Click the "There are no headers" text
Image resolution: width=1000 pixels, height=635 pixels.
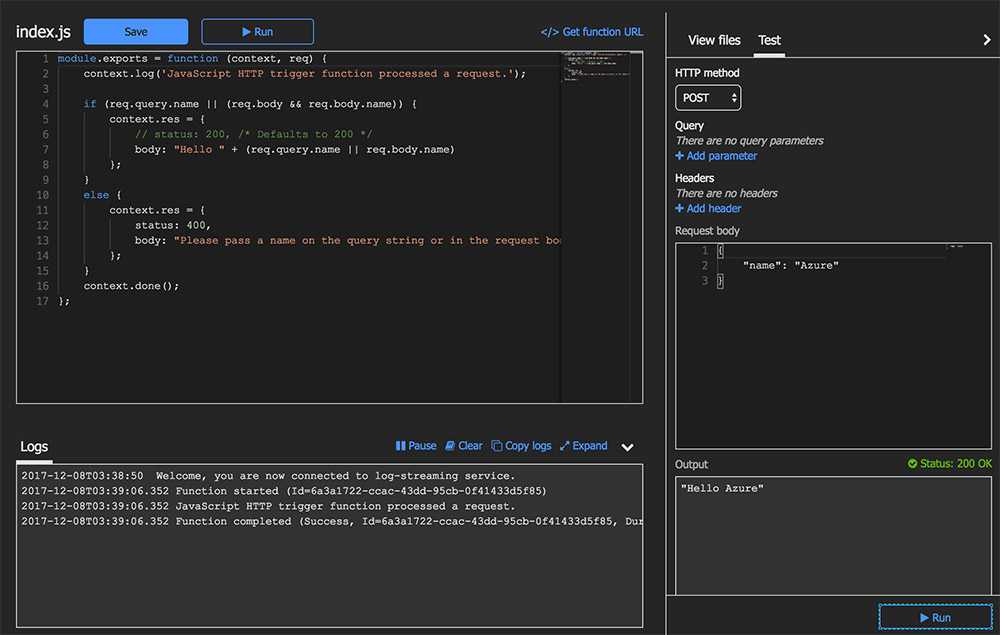click(726, 193)
